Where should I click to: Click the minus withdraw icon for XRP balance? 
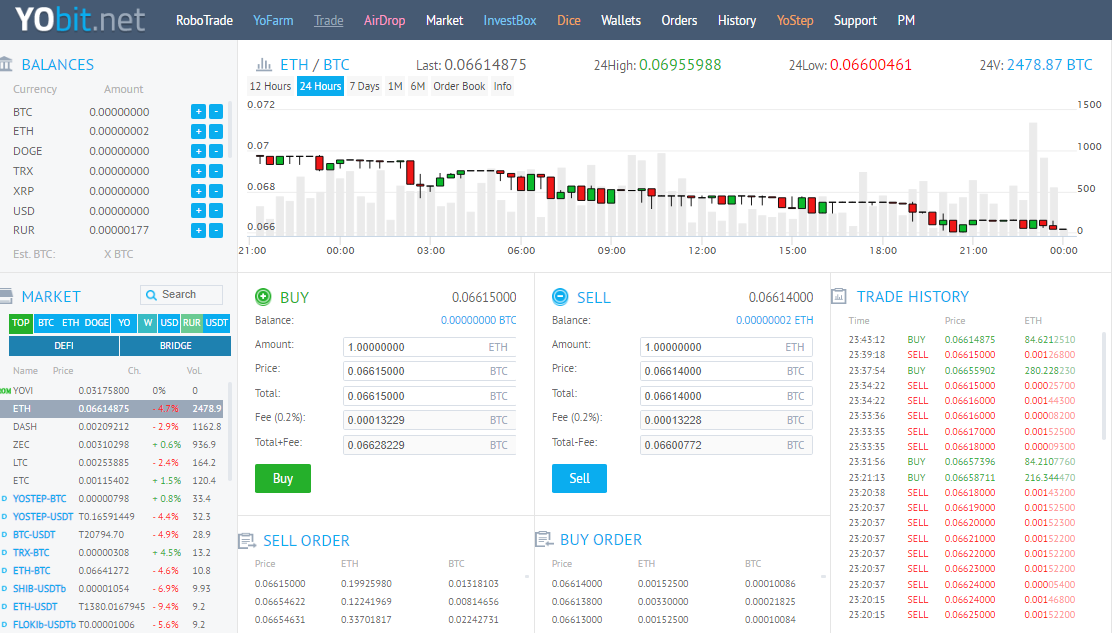pos(216,191)
